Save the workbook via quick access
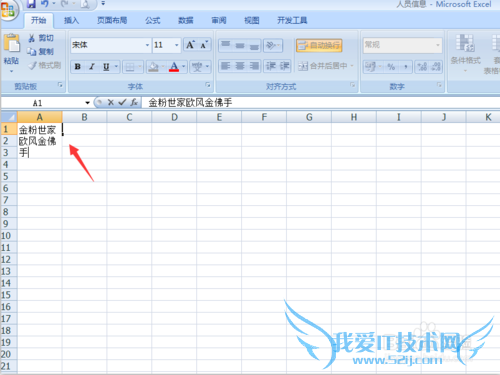Image resolution: width=500 pixels, height=375 pixels. click(x=31, y=4)
